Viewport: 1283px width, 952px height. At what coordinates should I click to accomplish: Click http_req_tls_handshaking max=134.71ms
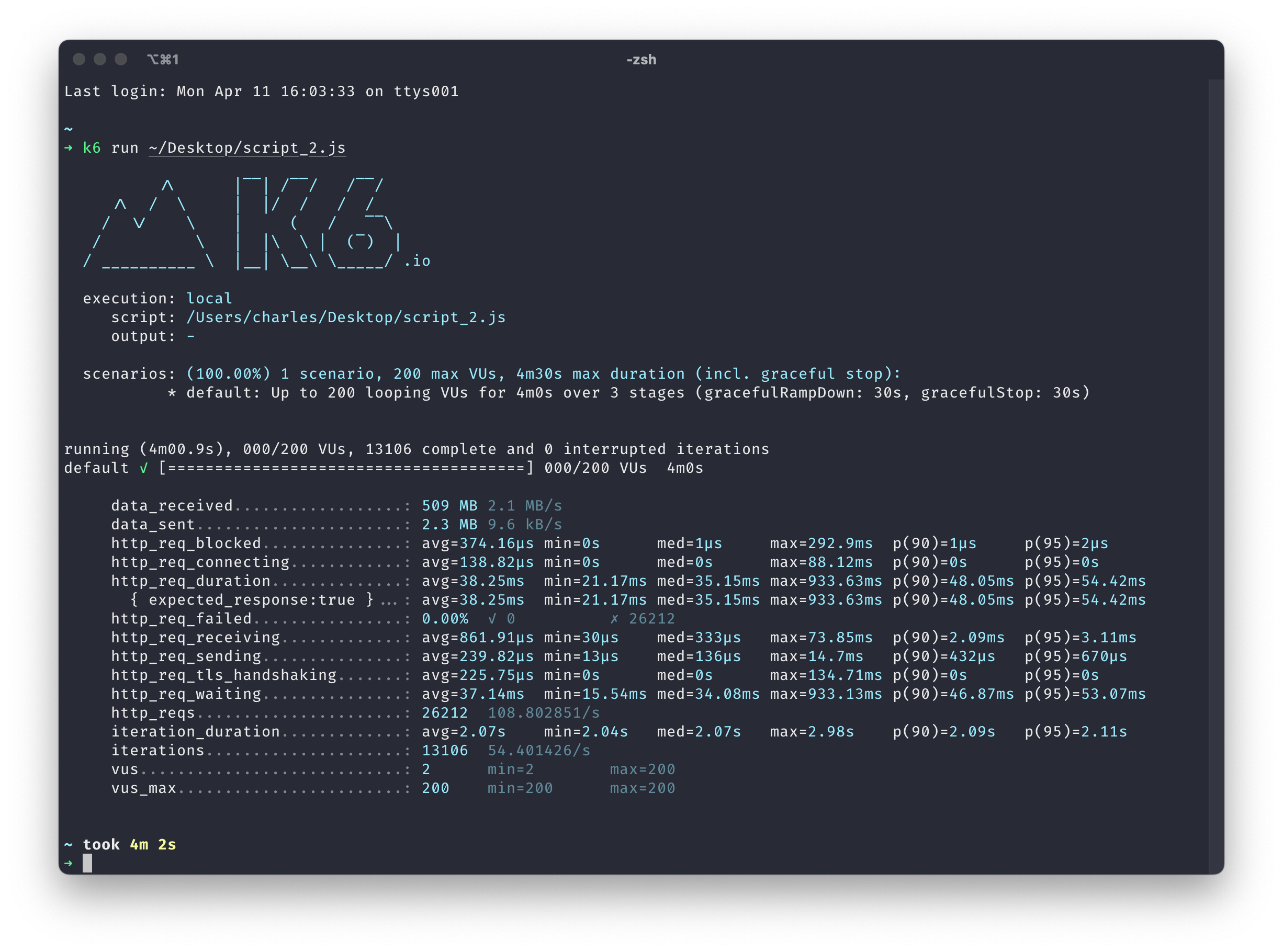[826, 675]
